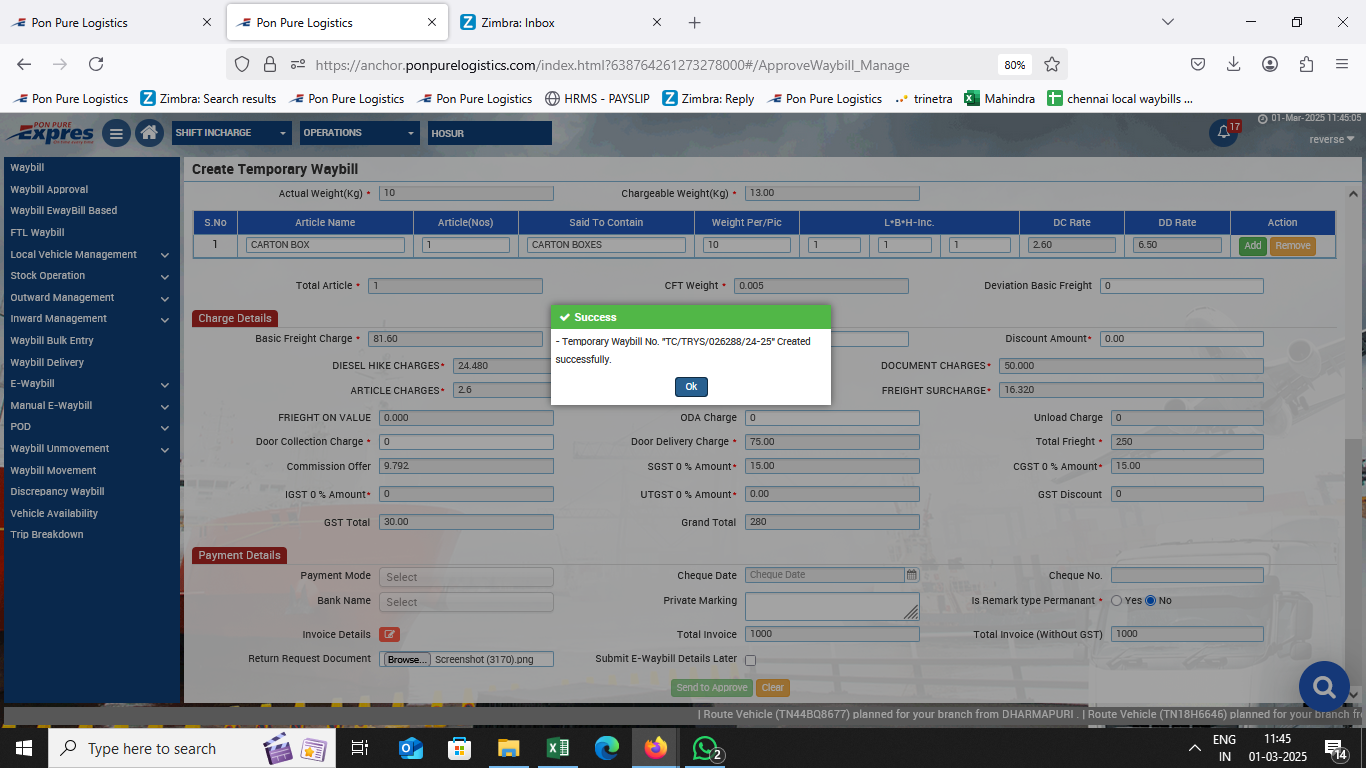Open the SHIFT INCHARGE dropdown
Image resolution: width=1366 pixels, height=768 pixels.
pyautogui.click(x=231, y=133)
